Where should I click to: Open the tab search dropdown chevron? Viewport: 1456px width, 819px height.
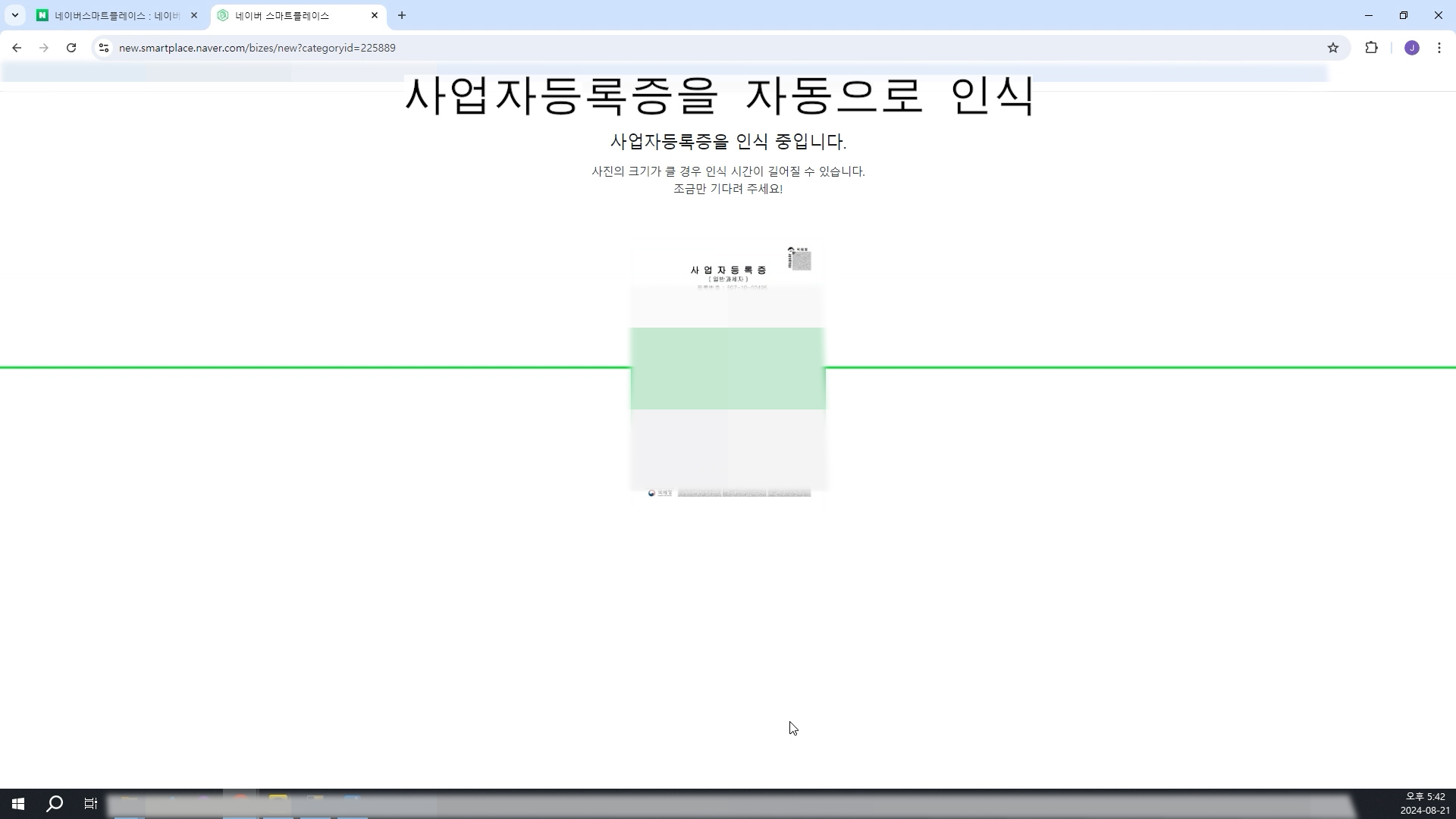click(x=14, y=15)
